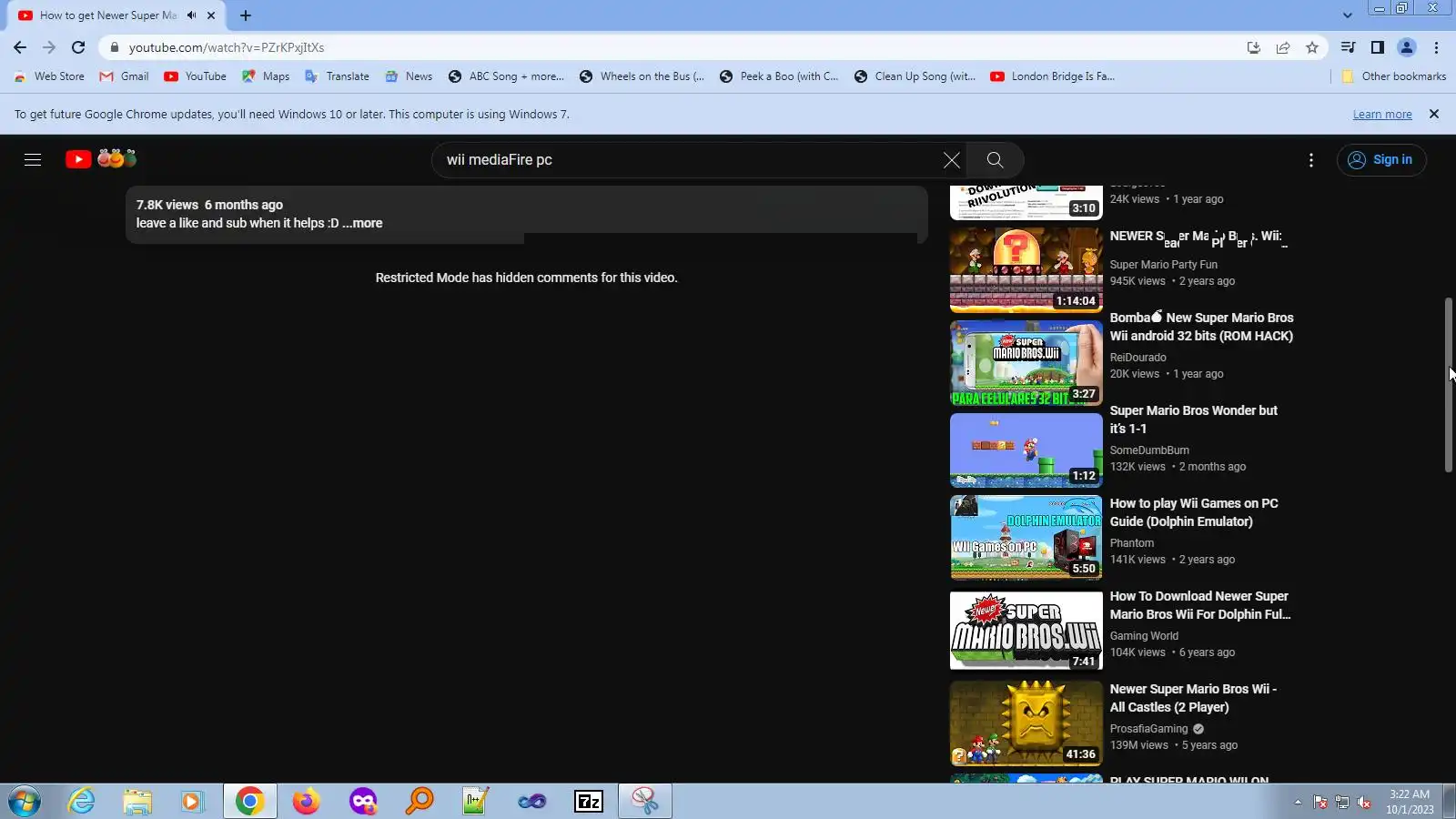
Task: Open London Bridge Is Fa... bookmark
Action: click(1052, 76)
